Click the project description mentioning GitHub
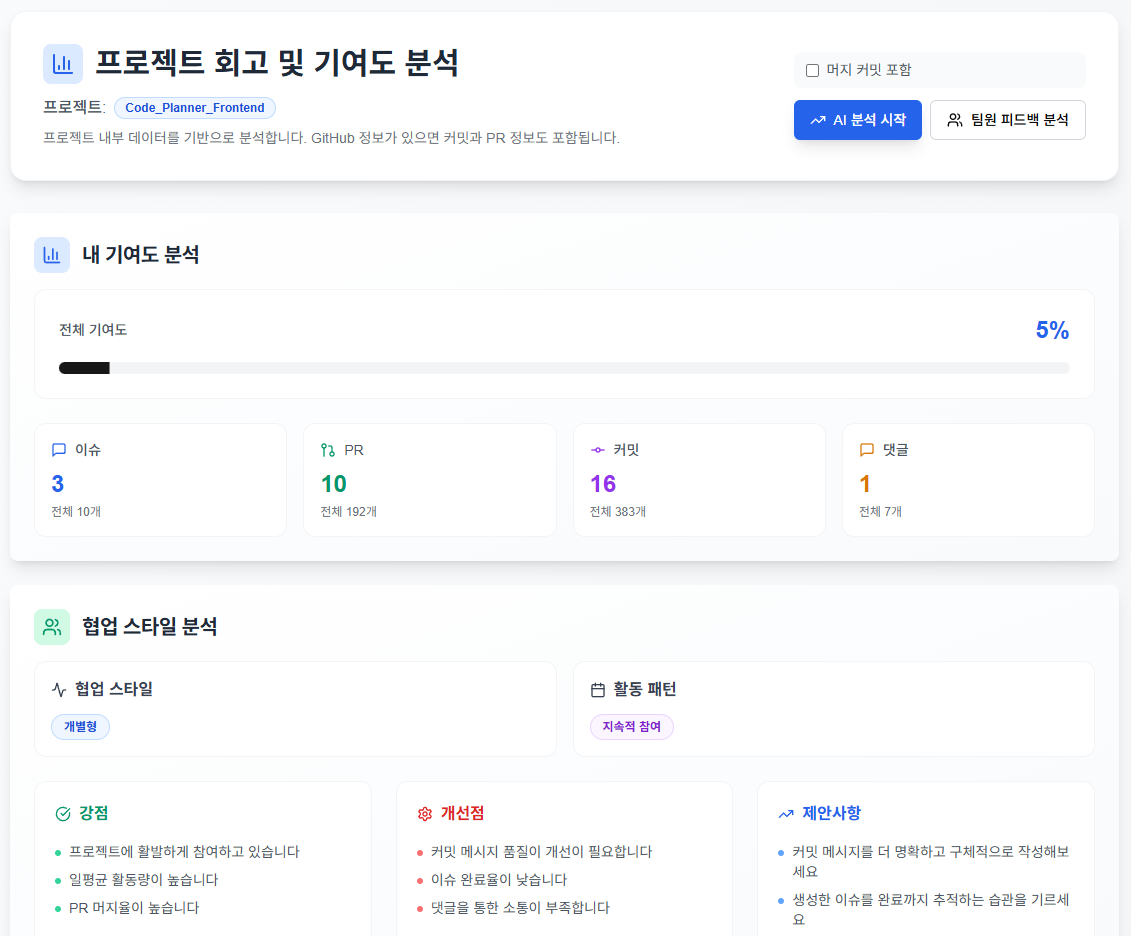 331,138
